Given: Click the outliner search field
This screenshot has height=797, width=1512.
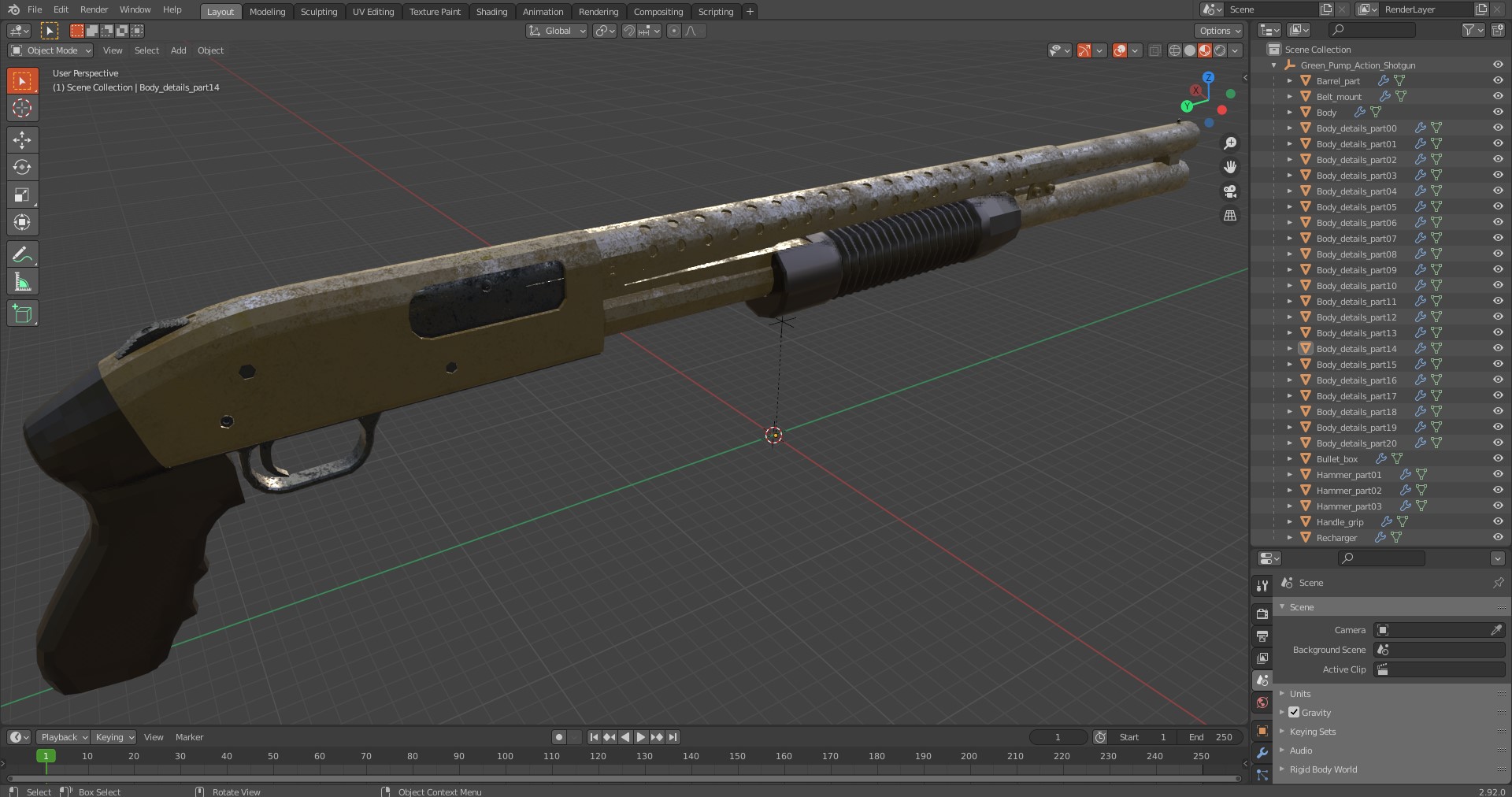Looking at the screenshot, I should pos(1372,30).
